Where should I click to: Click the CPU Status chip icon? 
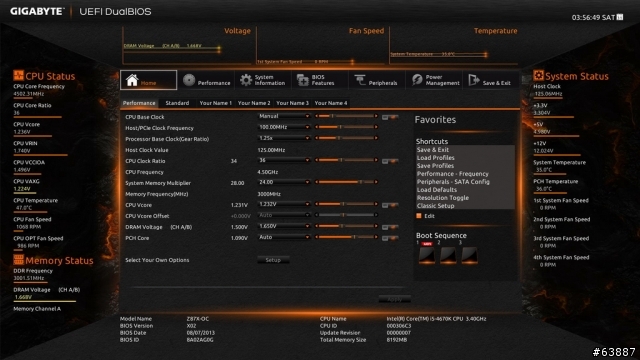18,75
